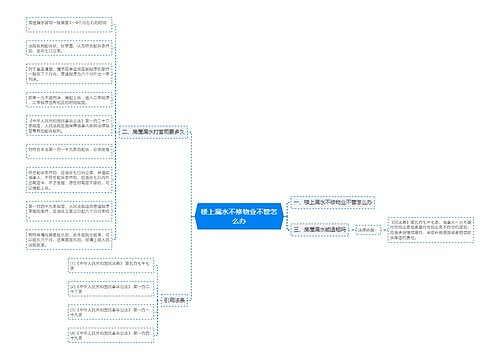This screenshot has height=360, width=500.
Task: Open the 《民法典》第五百七十七条 detail box
Action: coord(431,230)
